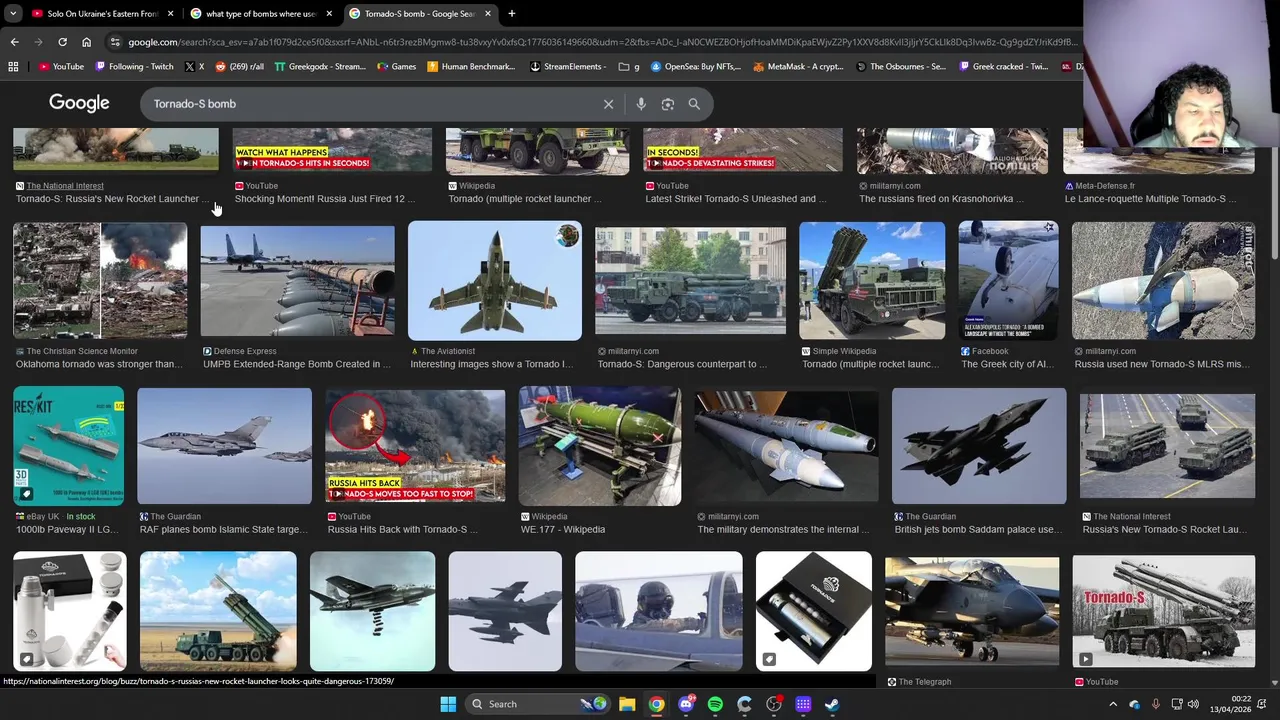
Task: Click the Google logo
Action: pos(79,103)
